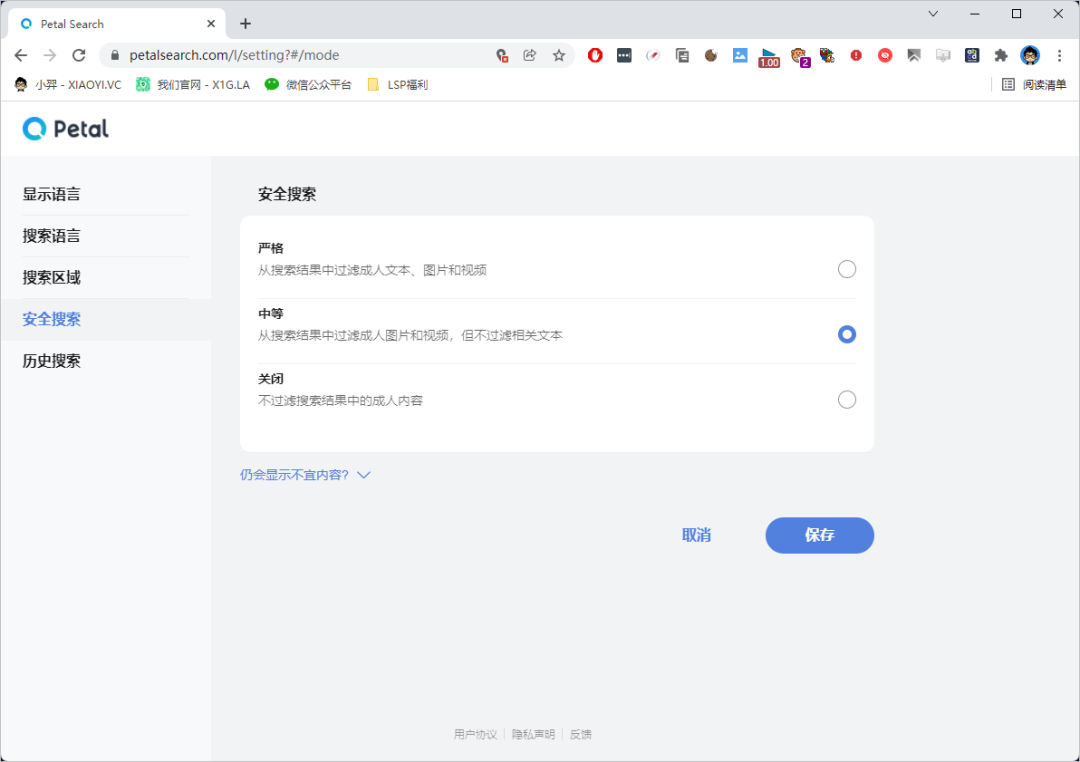
Task: Click the 严格 option description text
Action: coord(373,270)
